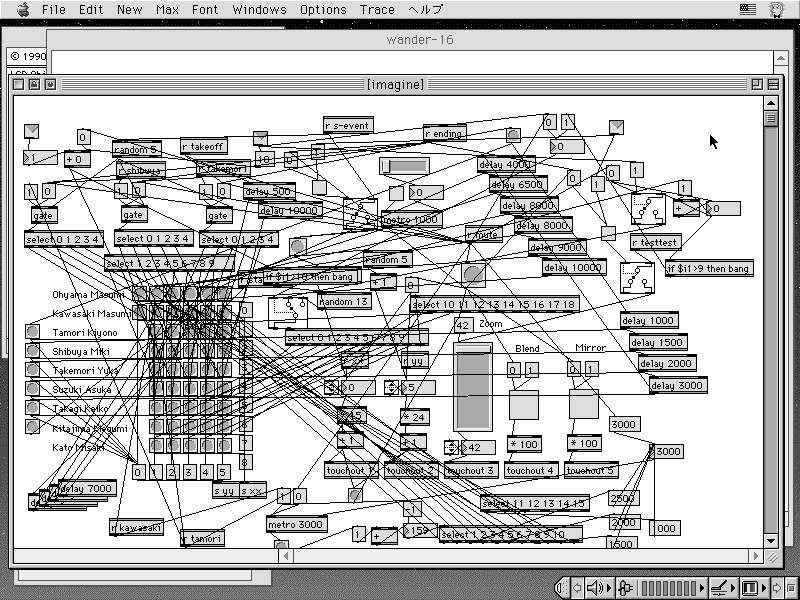Open the AppleTalk bars module arrow
Image resolution: width=800 pixels, height=600 pixels.
pyautogui.click(x=703, y=588)
